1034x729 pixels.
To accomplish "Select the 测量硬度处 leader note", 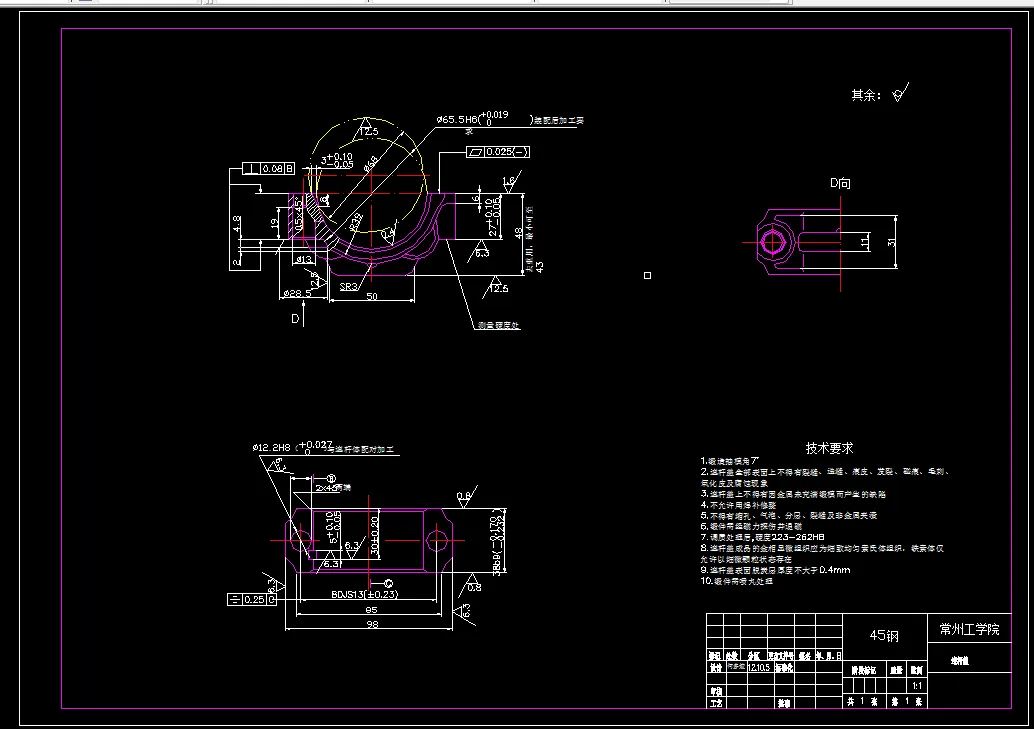I will pyautogui.click(x=499, y=325).
